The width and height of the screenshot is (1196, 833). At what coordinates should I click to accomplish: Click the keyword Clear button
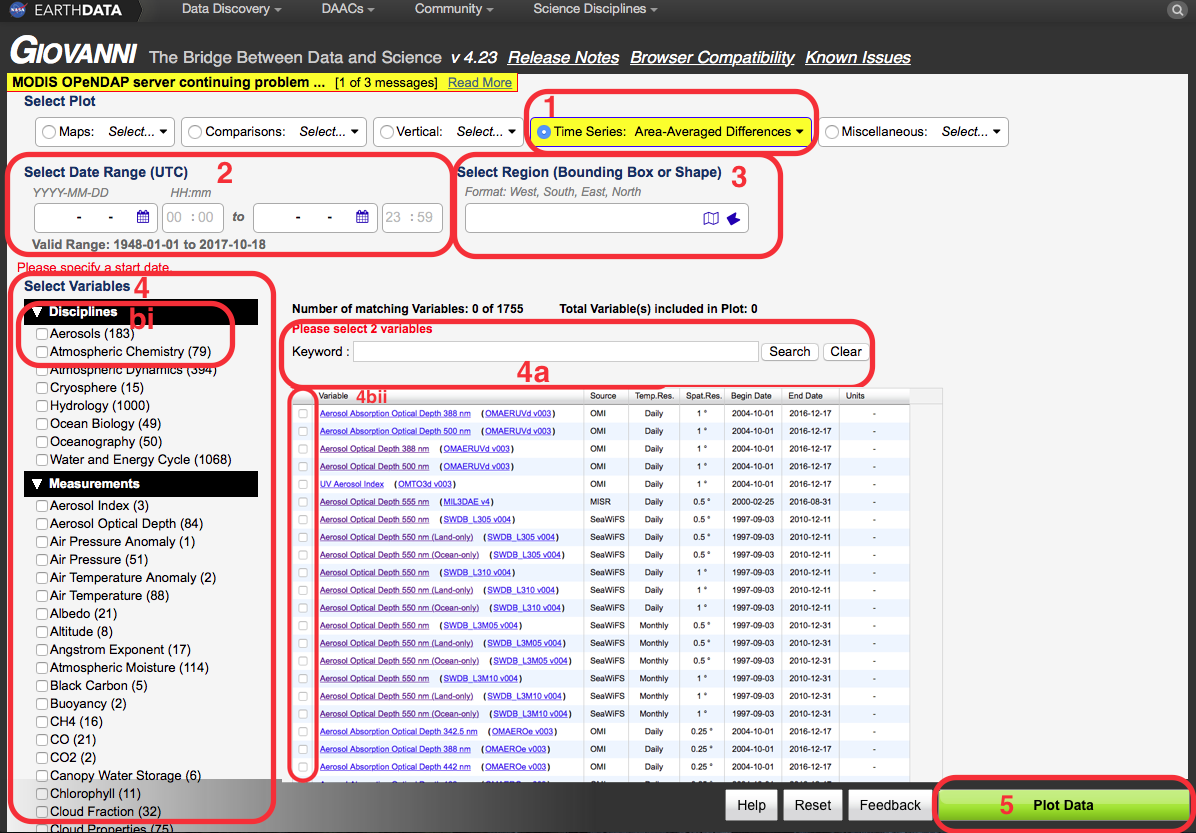pos(846,352)
